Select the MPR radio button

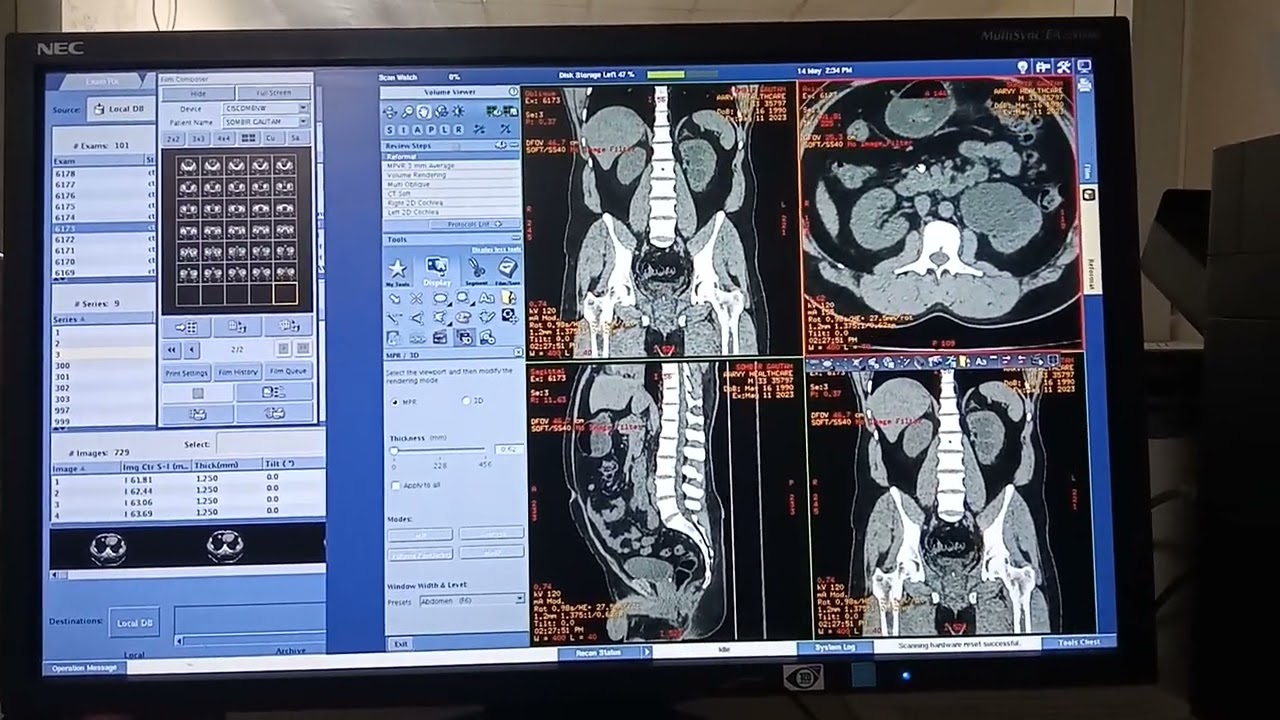(394, 401)
